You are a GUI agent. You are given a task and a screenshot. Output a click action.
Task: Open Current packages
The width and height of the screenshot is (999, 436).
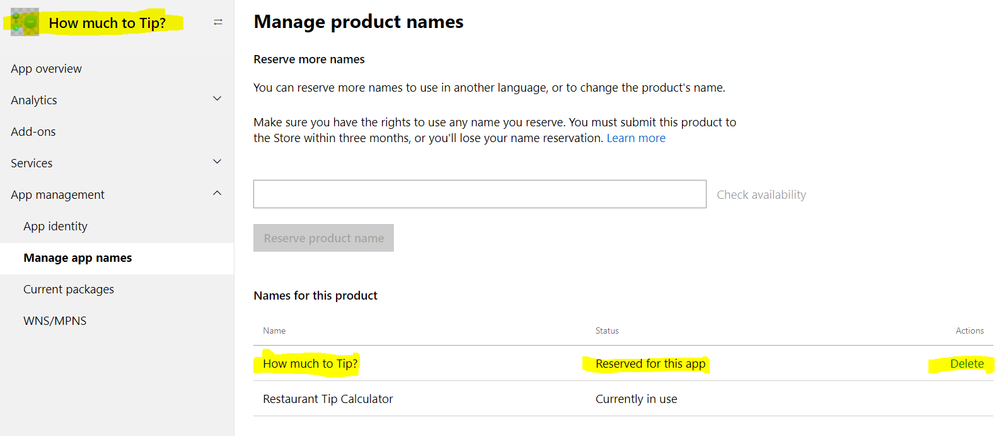(x=68, y=289)
